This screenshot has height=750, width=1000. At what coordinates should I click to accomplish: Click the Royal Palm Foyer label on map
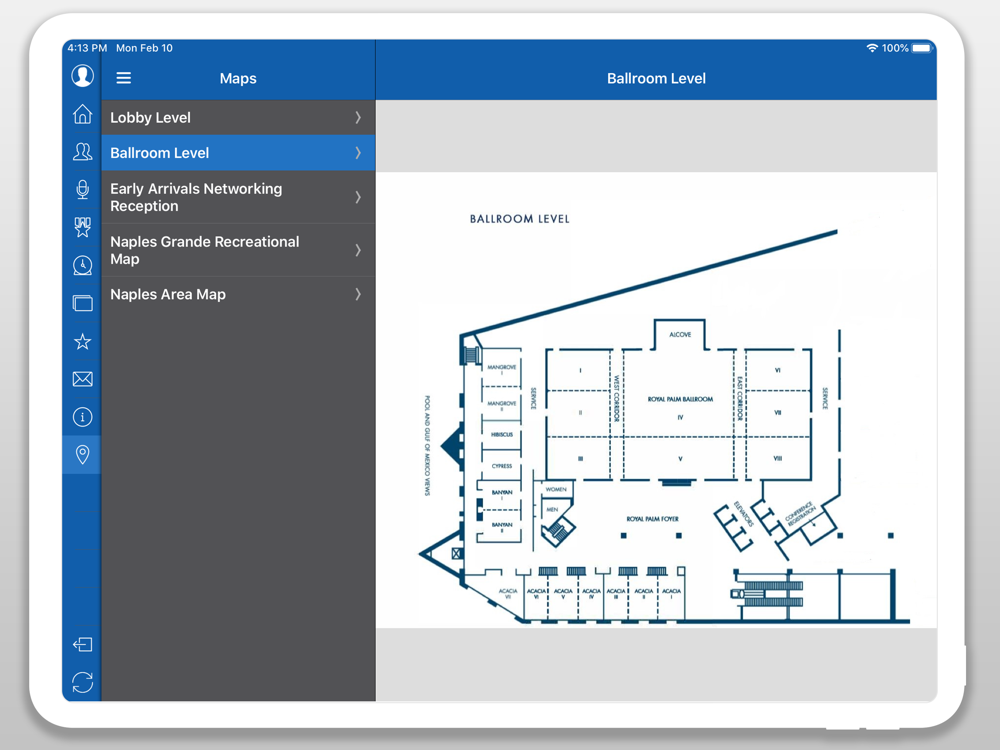(652, 518)
